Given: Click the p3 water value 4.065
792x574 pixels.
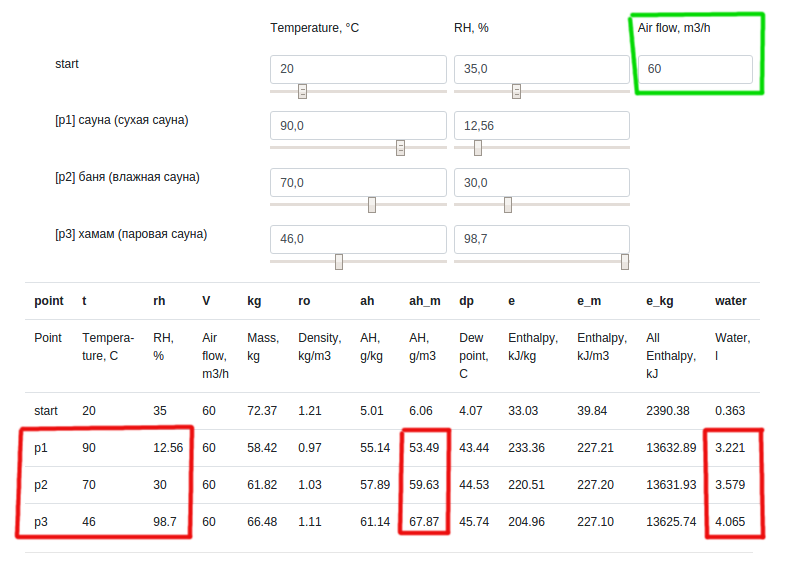Looking at the screenshot, I should click(731, 520).
